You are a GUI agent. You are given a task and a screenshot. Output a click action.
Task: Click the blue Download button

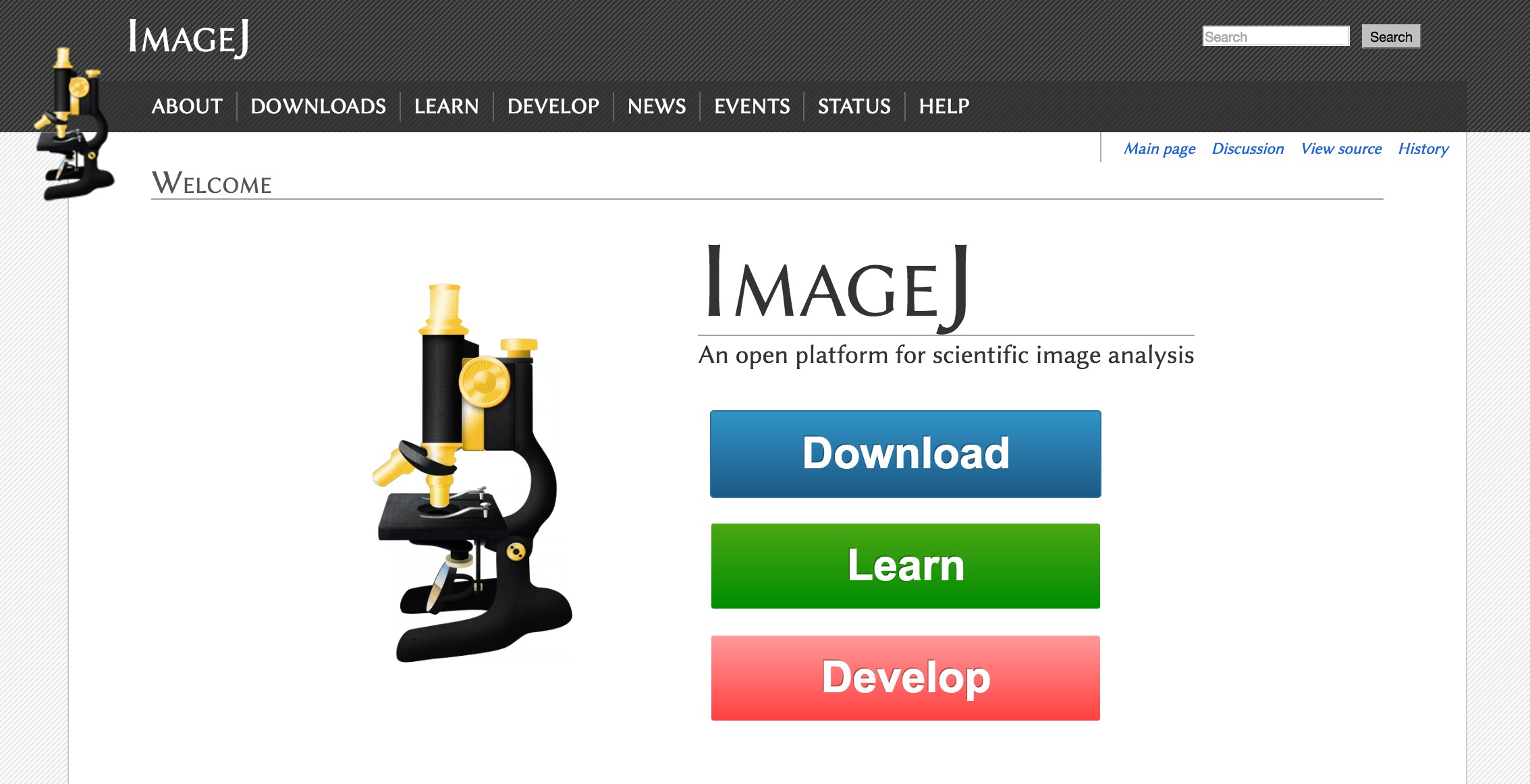[906, 454]
